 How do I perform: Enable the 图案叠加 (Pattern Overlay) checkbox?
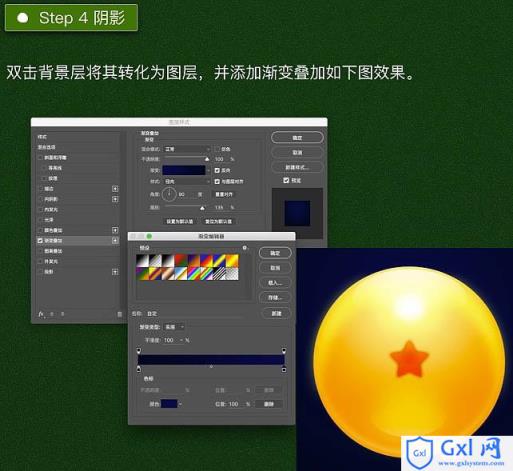point(40,251)
